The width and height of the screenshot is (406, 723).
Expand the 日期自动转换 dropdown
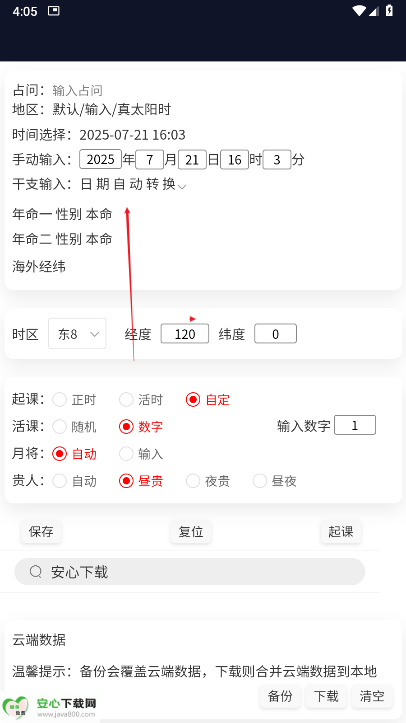coord(133,184)
